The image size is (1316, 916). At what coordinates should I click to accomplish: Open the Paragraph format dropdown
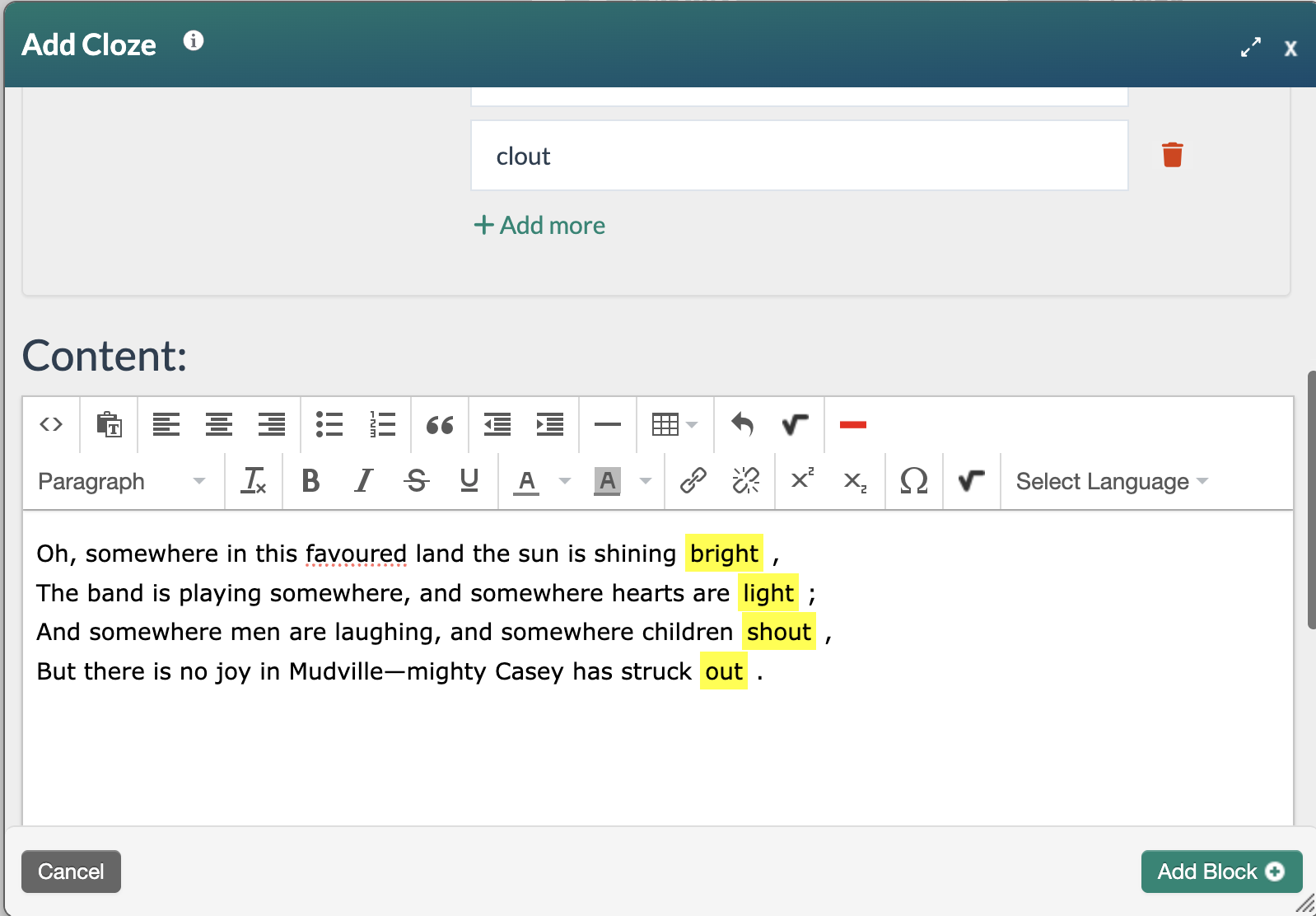(x=122, y=481)
